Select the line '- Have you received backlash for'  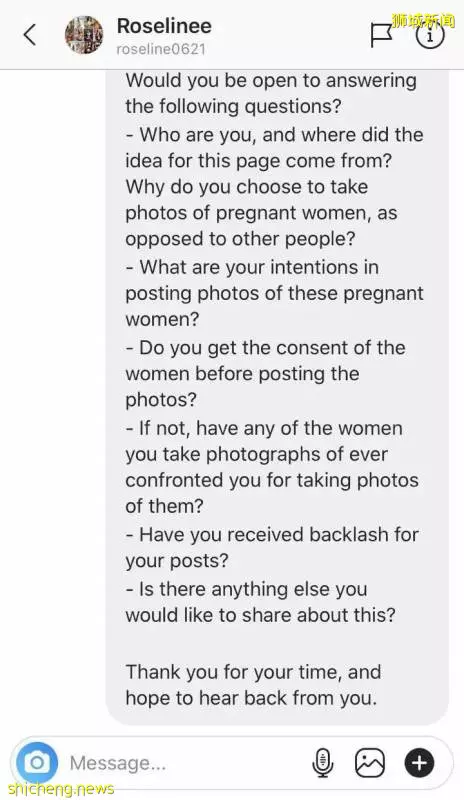[272, 535]
